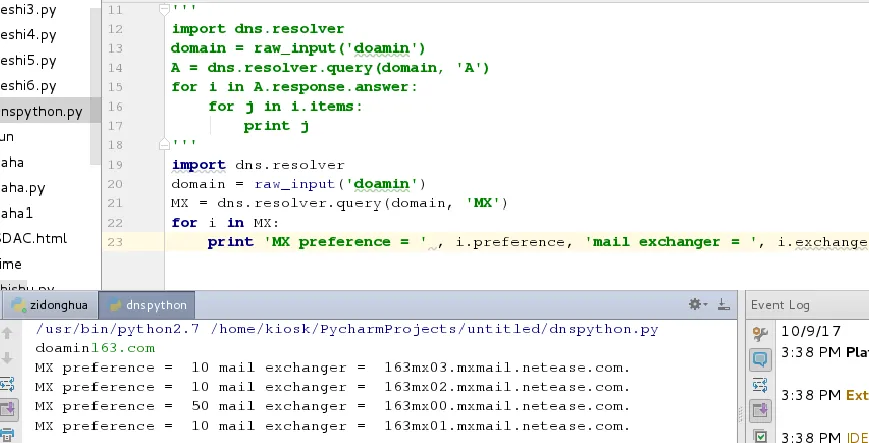Click the down stack trace arrow

click(x=7, y=358)
